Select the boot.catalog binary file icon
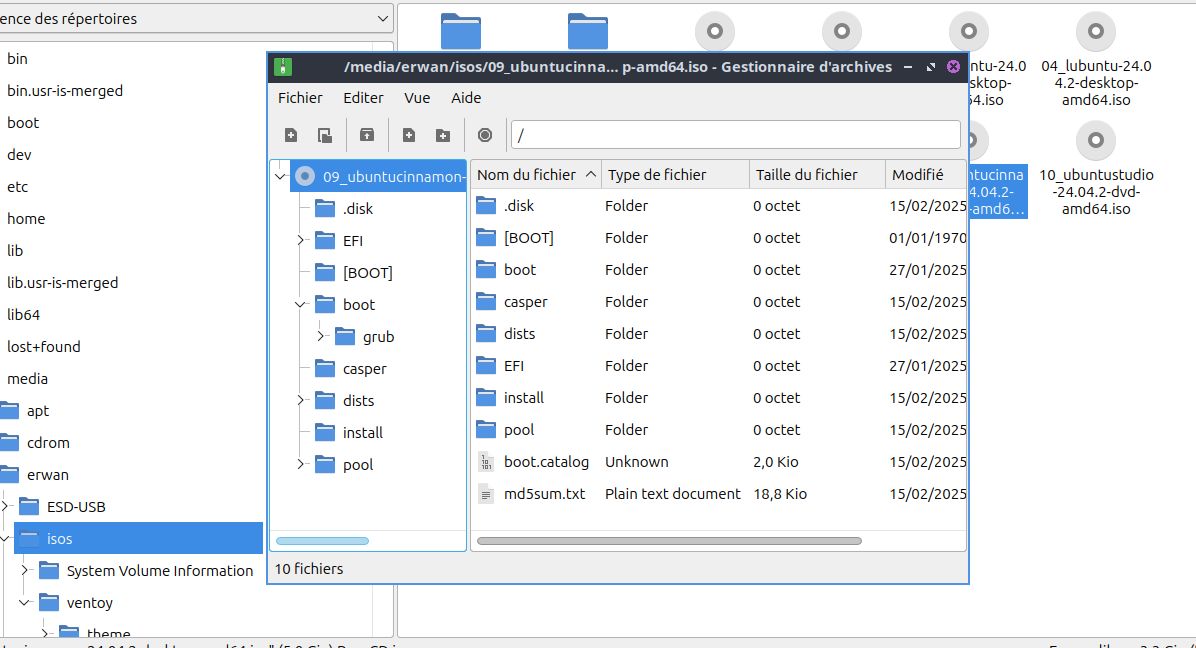1196x648 pixels. click(486, 462)
